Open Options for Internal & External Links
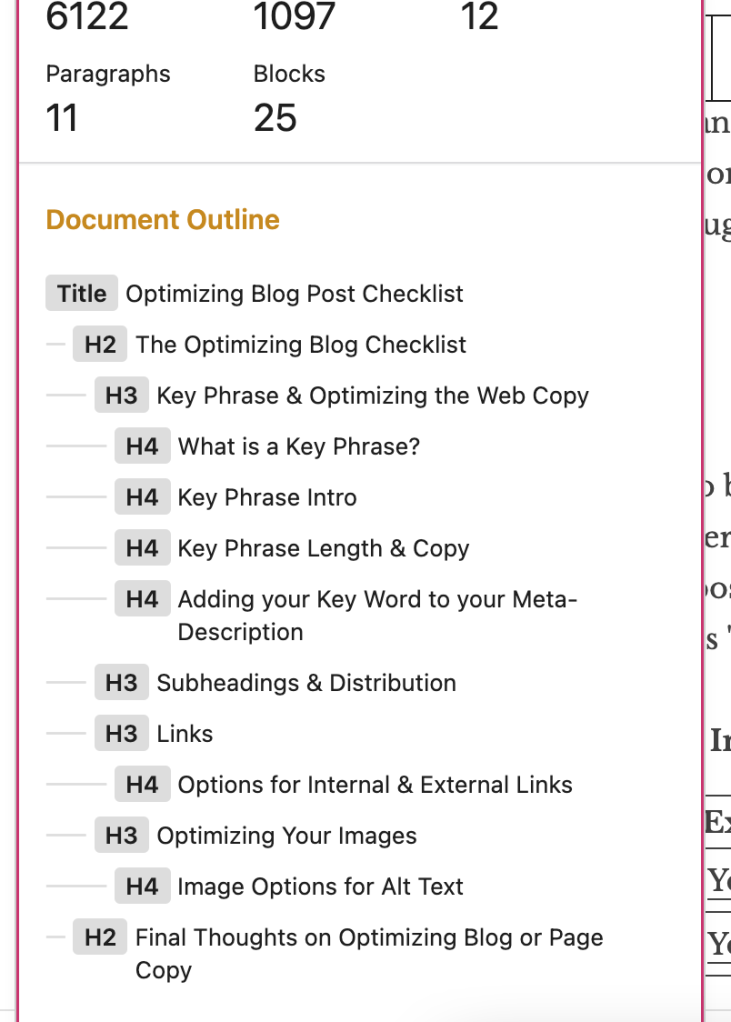731x1022 pixels. click(375, 785)
